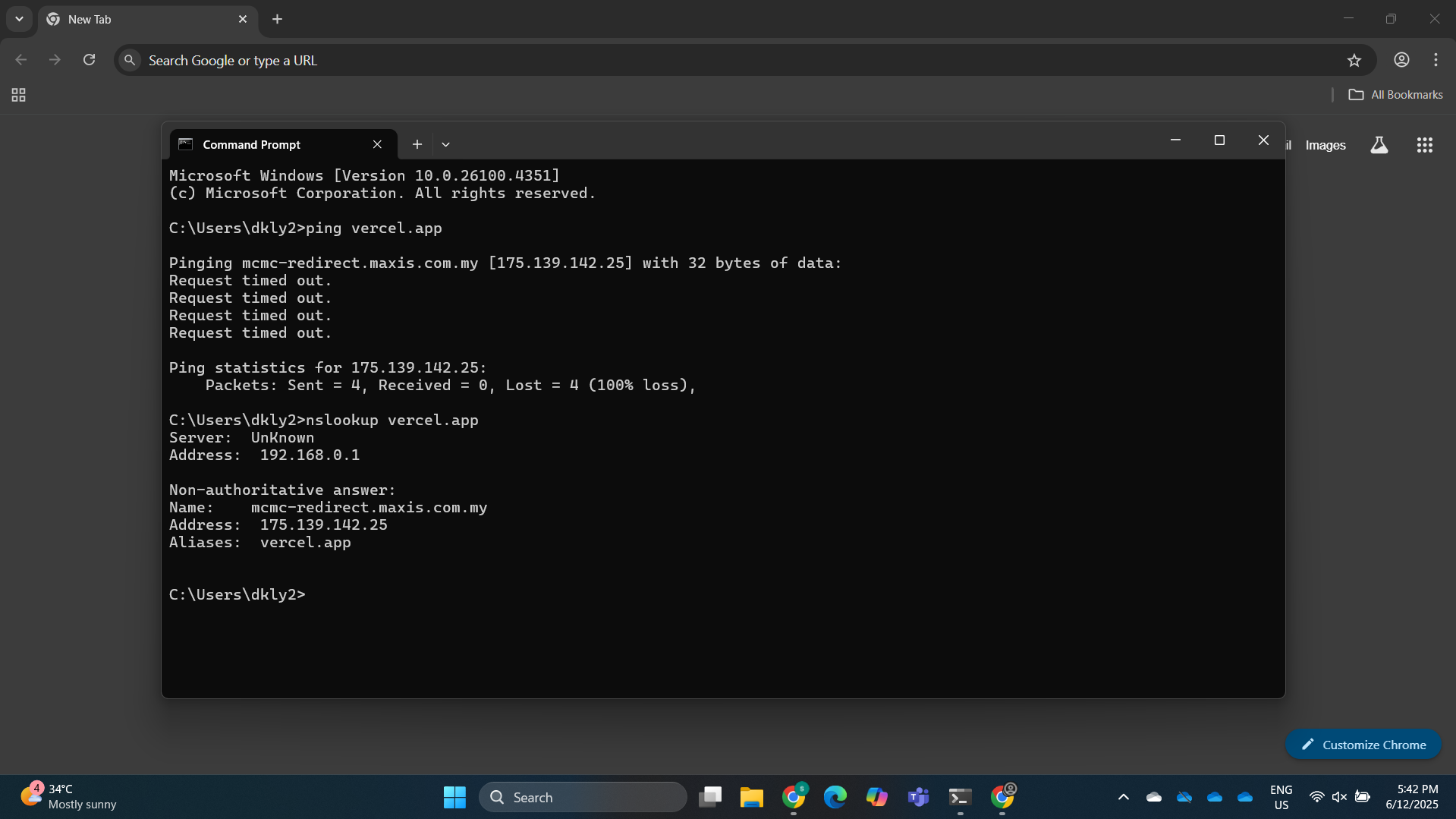This screenshot has height=819, width=1456.
Task: Open Chrome icon with profile badge on taskbar
Action: coord(1002,797)
